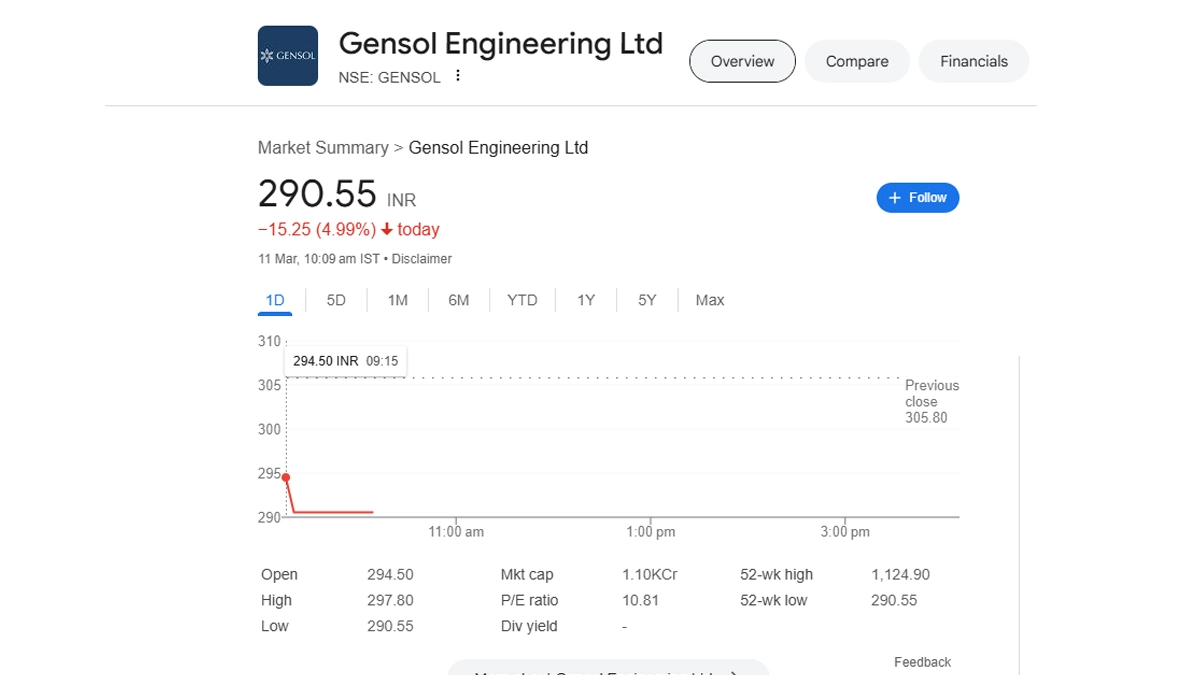Switch chart to 1Y range
The image size is (1200, 675).
(586, 300)
